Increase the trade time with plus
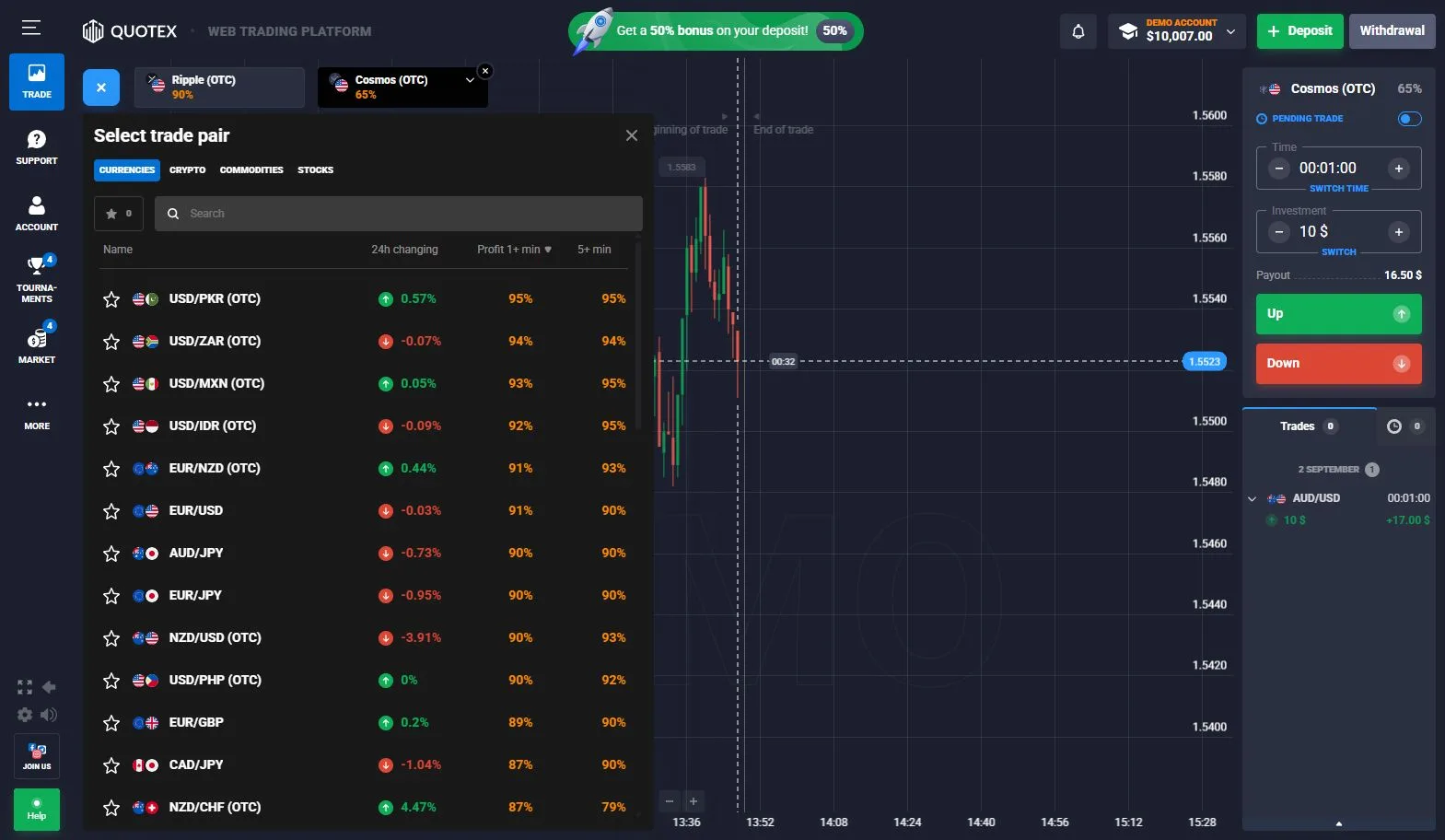 point(1399,169)
